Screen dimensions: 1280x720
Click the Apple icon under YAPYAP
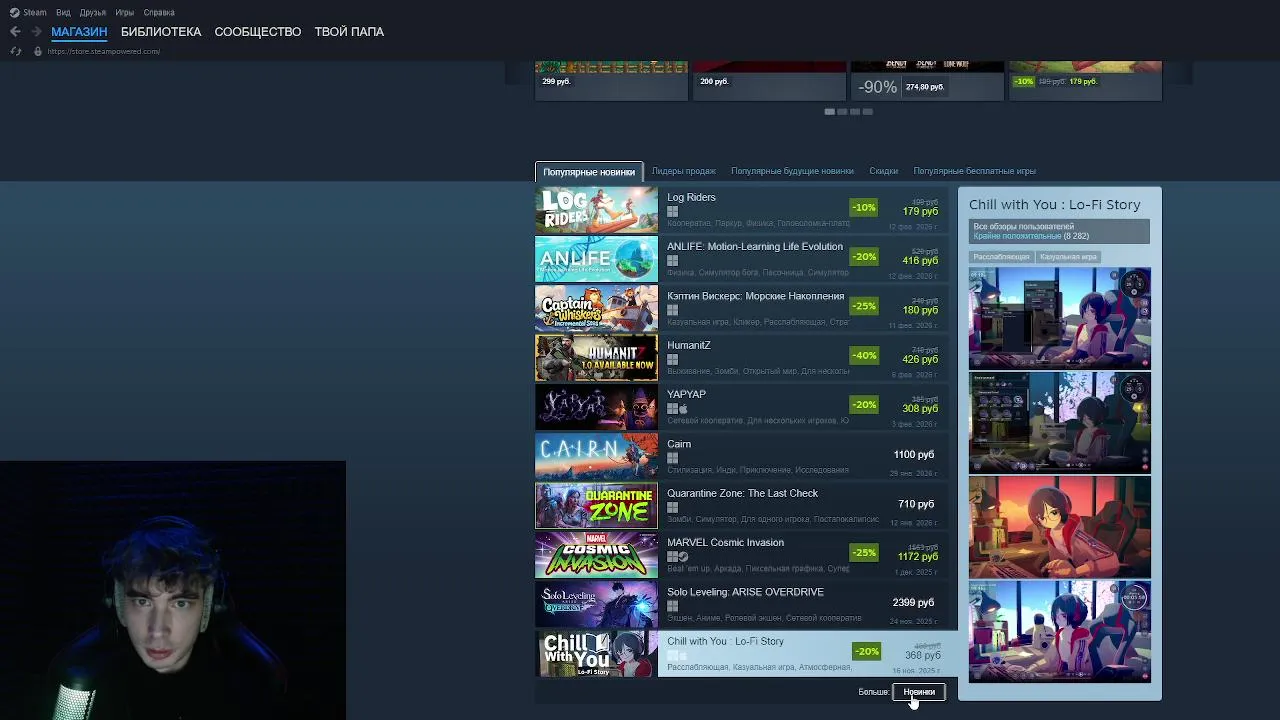(x=684, y=408)
